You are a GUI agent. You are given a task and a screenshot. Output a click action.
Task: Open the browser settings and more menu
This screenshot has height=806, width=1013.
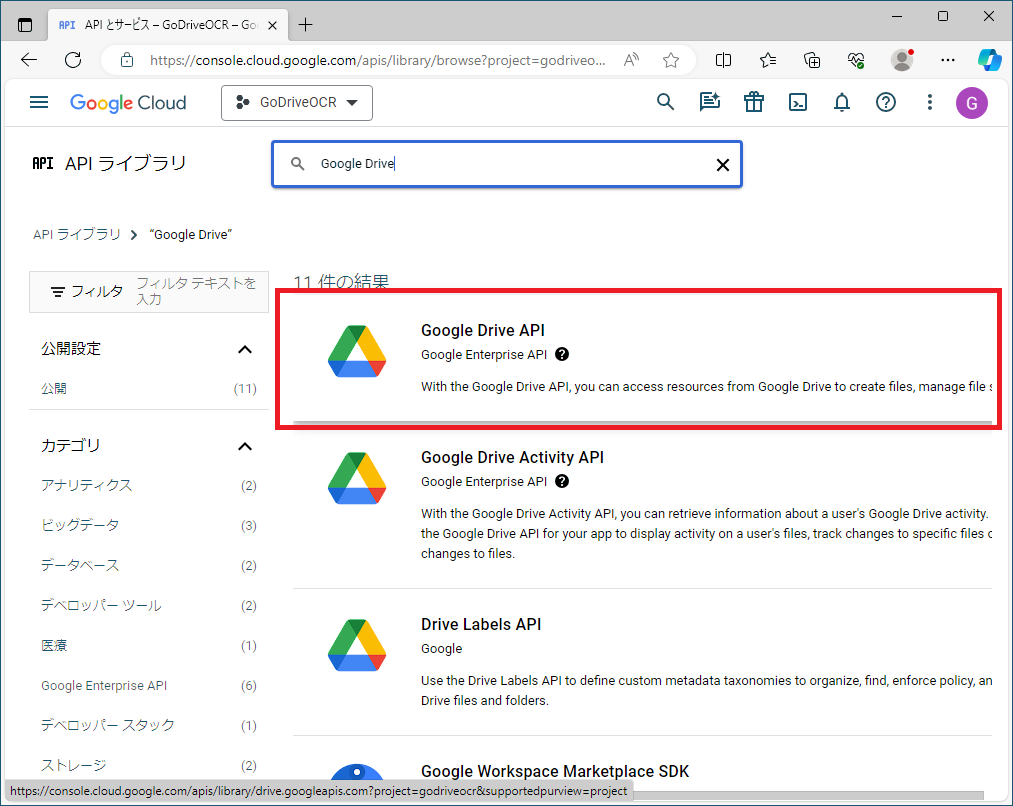point(948,60)
